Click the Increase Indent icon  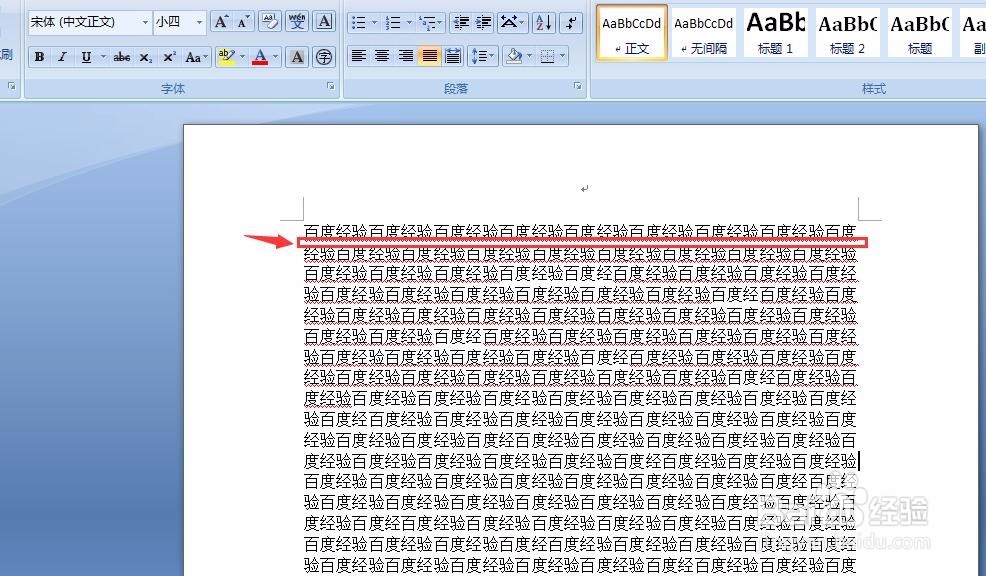484,23
